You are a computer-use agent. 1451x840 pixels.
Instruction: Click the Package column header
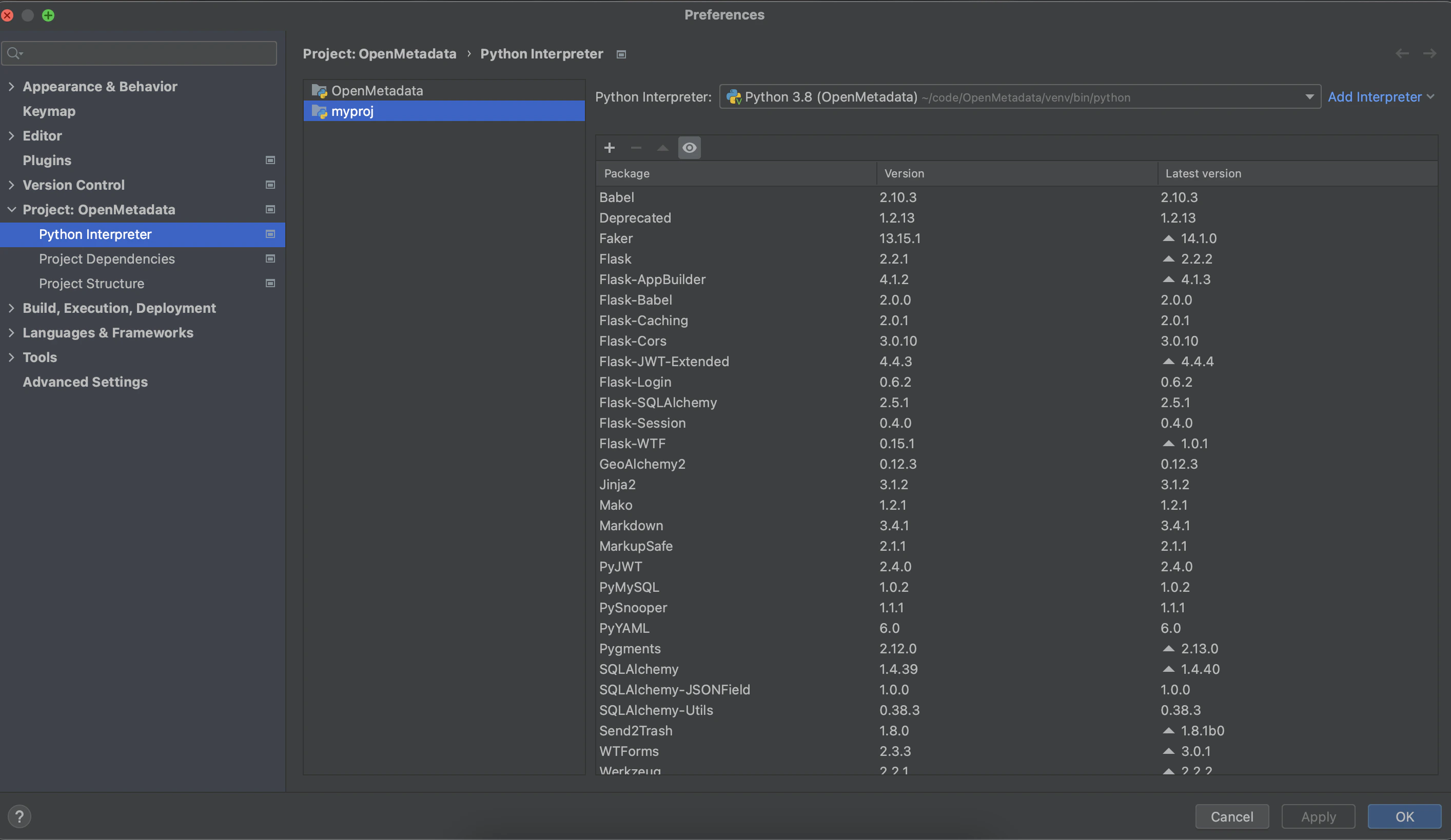coord(736,173)
